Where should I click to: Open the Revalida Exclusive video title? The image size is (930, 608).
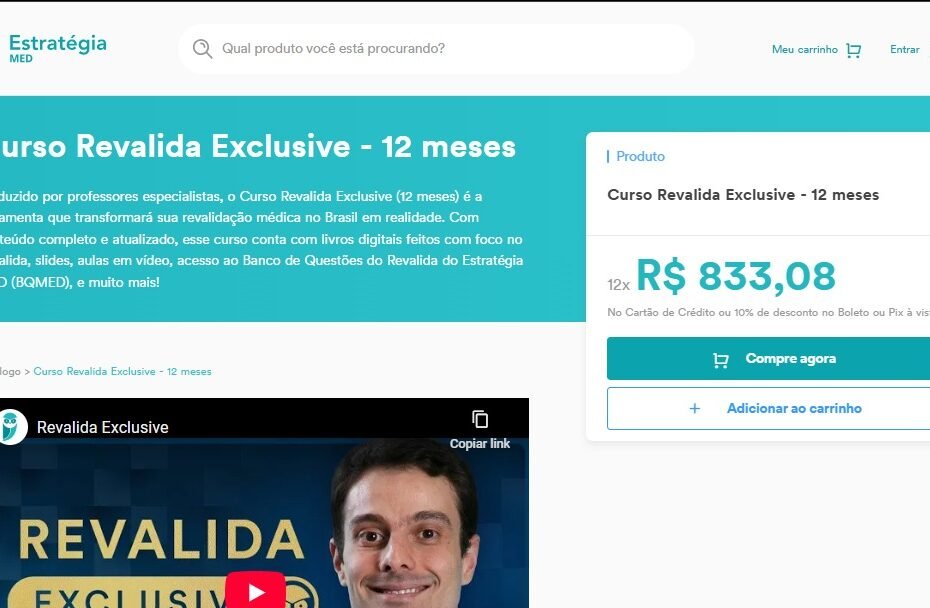tap(103, 427)
